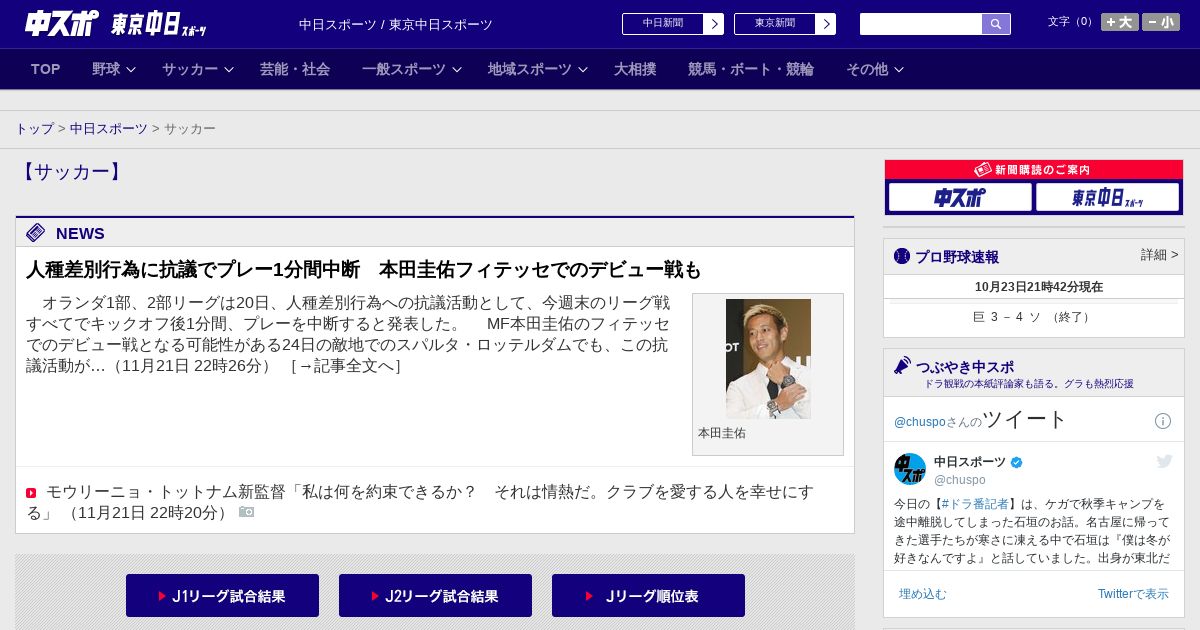Click verified badge next to 中日スポーツ
This screenshot has height=630, width=1200.
click(x=1017, y=462)
